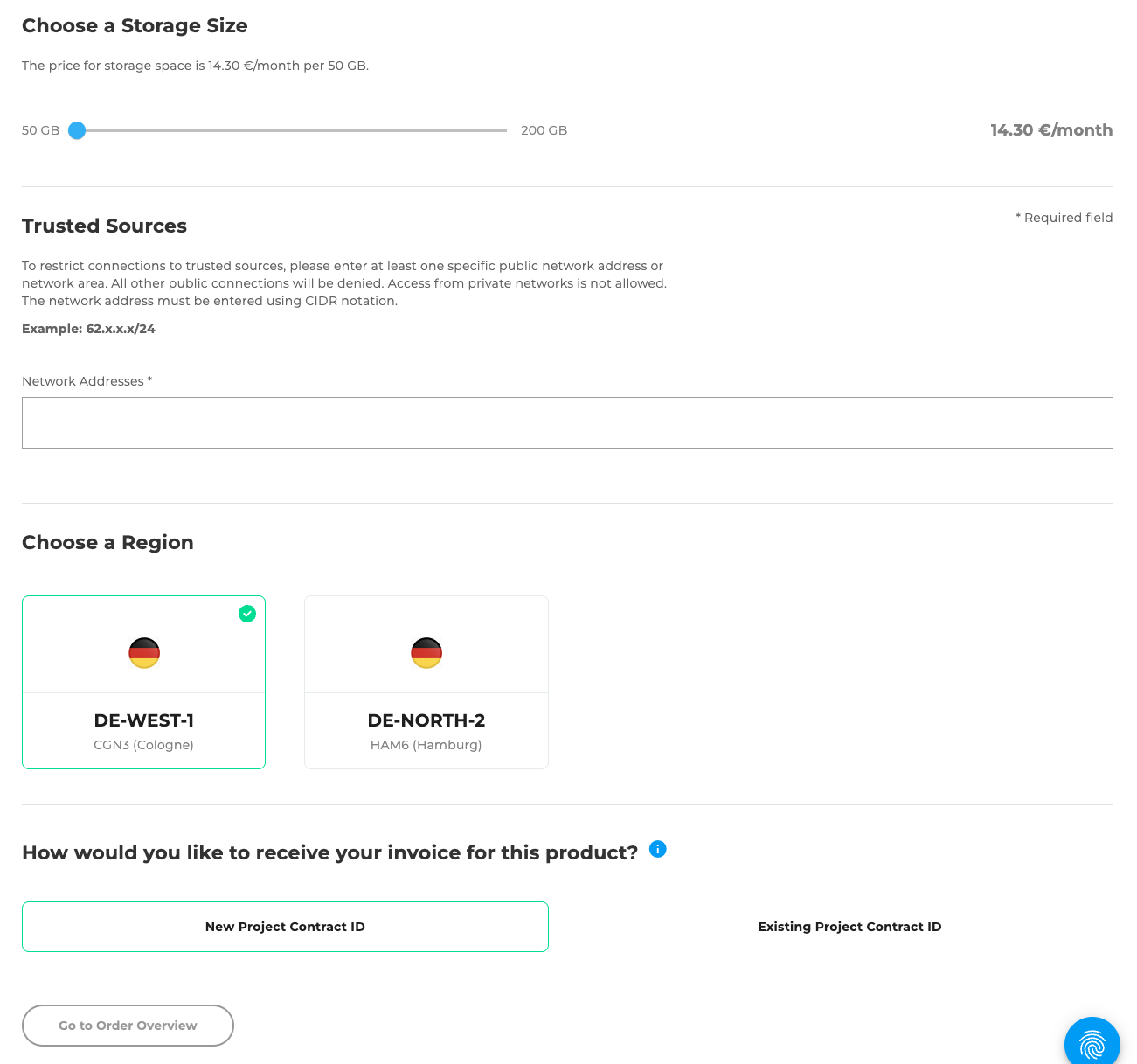Image resolution: width=1137 pixels, height=1064 pixels.
Task: Click the German flag on DE-NORTH-2 card
Action: point(426,652)
